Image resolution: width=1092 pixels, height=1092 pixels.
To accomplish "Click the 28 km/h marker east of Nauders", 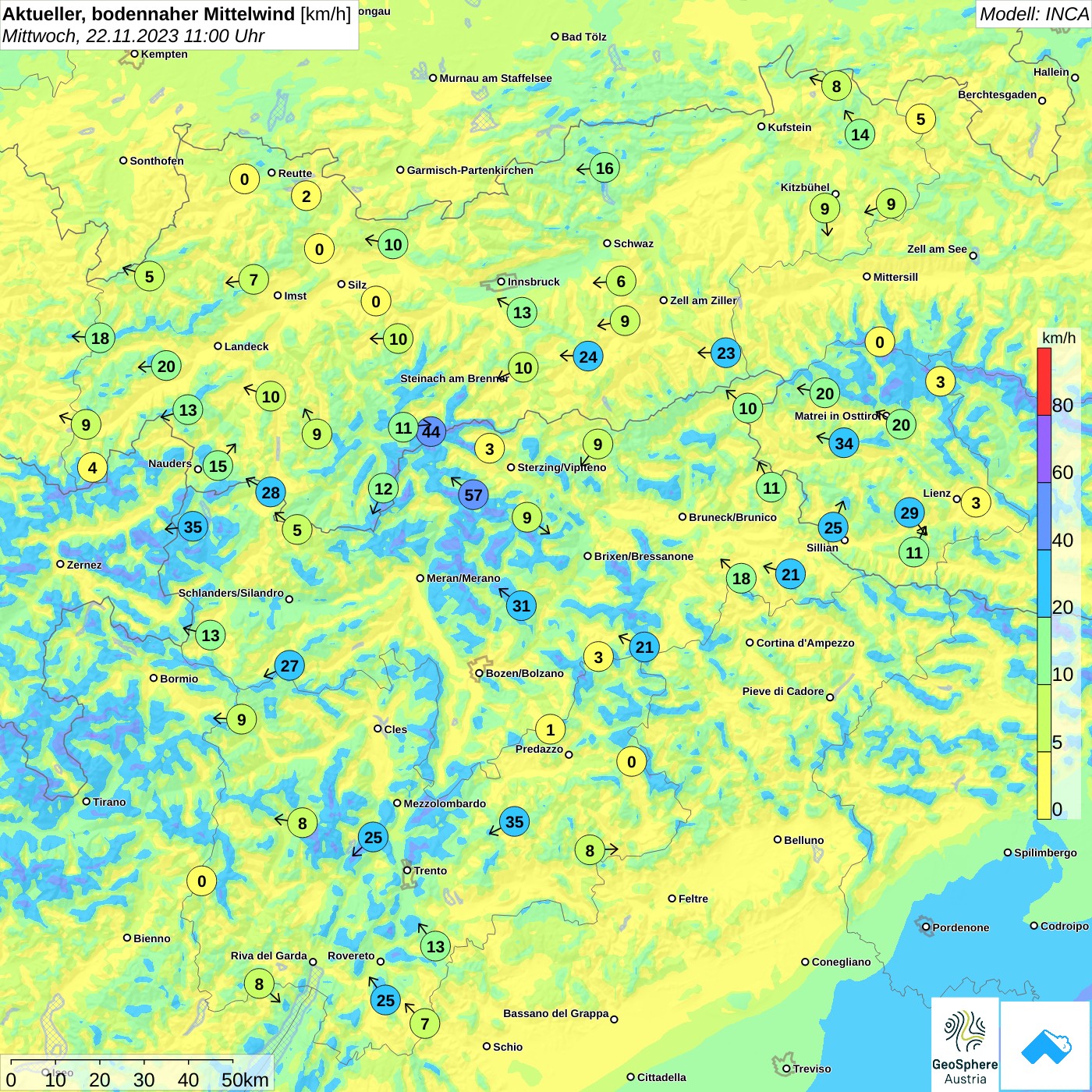I will 271,492.
